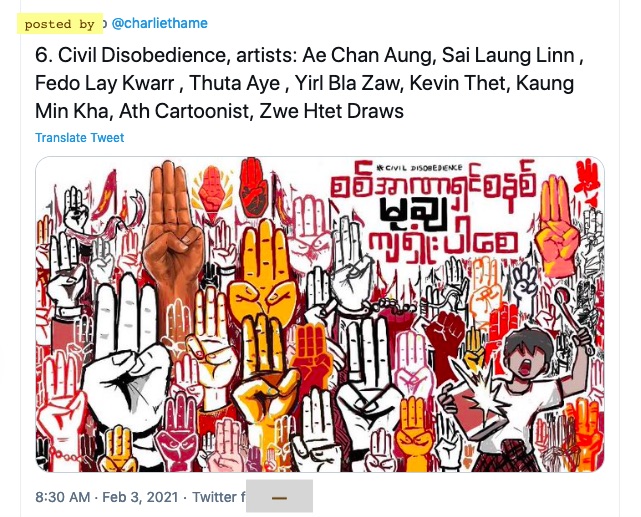
Task: Click the 8:30 AM timestamp
Action: [x=63, y=497]
